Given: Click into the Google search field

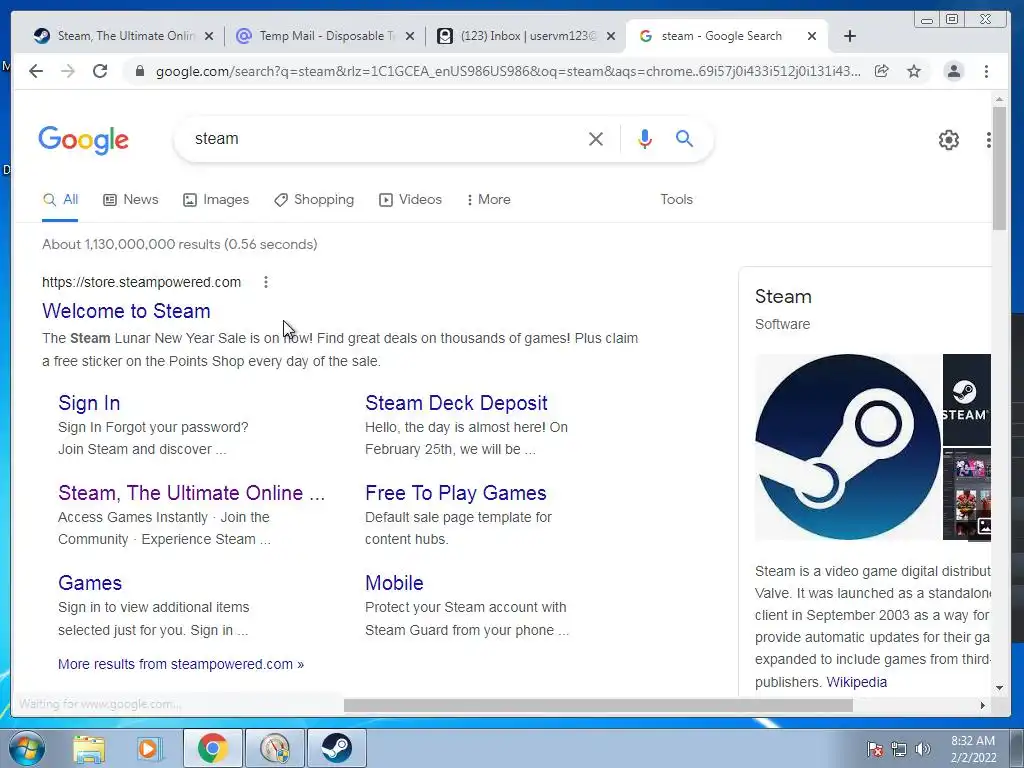Looking at the screenshot, I should coord(385,139).
